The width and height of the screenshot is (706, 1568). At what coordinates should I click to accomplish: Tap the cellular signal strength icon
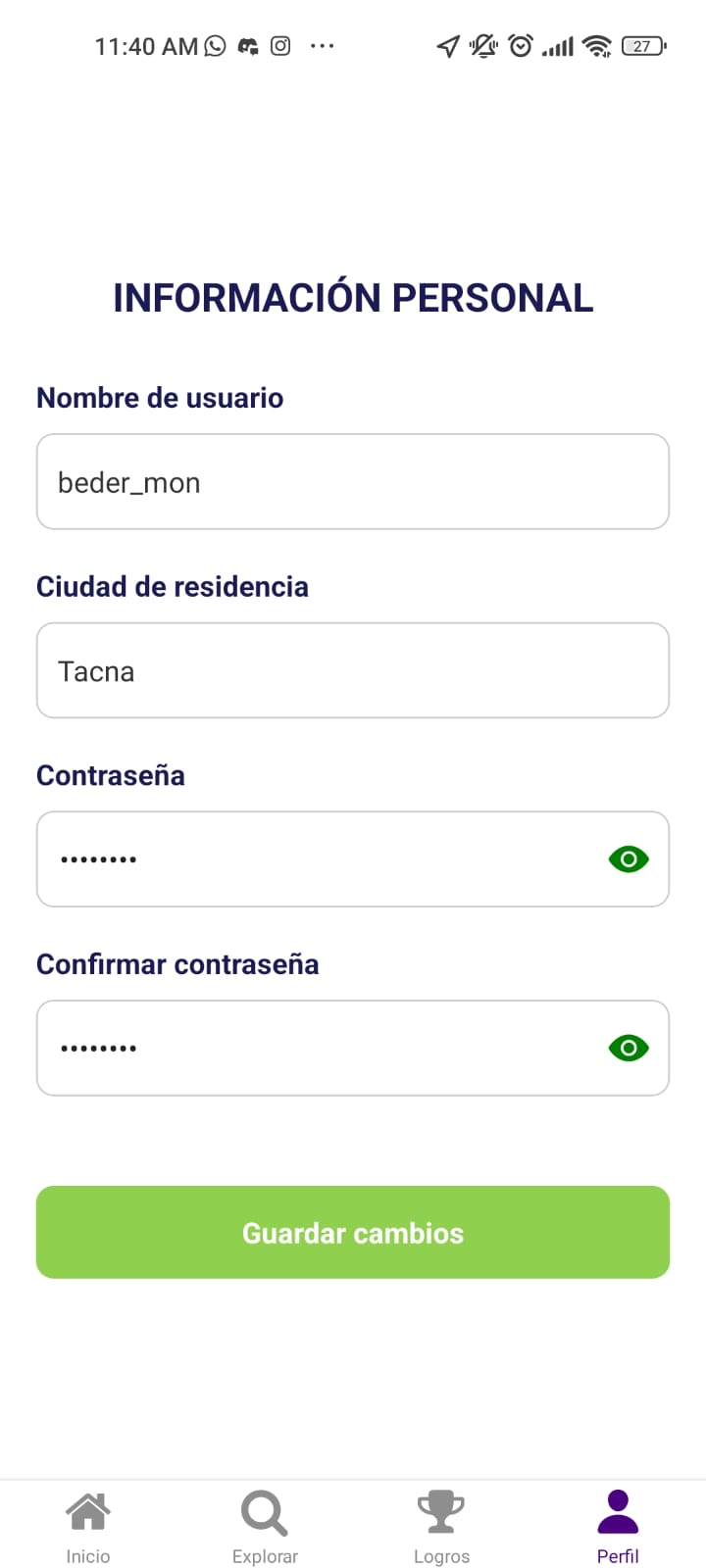pyautogui.click(x=557, y=46)
